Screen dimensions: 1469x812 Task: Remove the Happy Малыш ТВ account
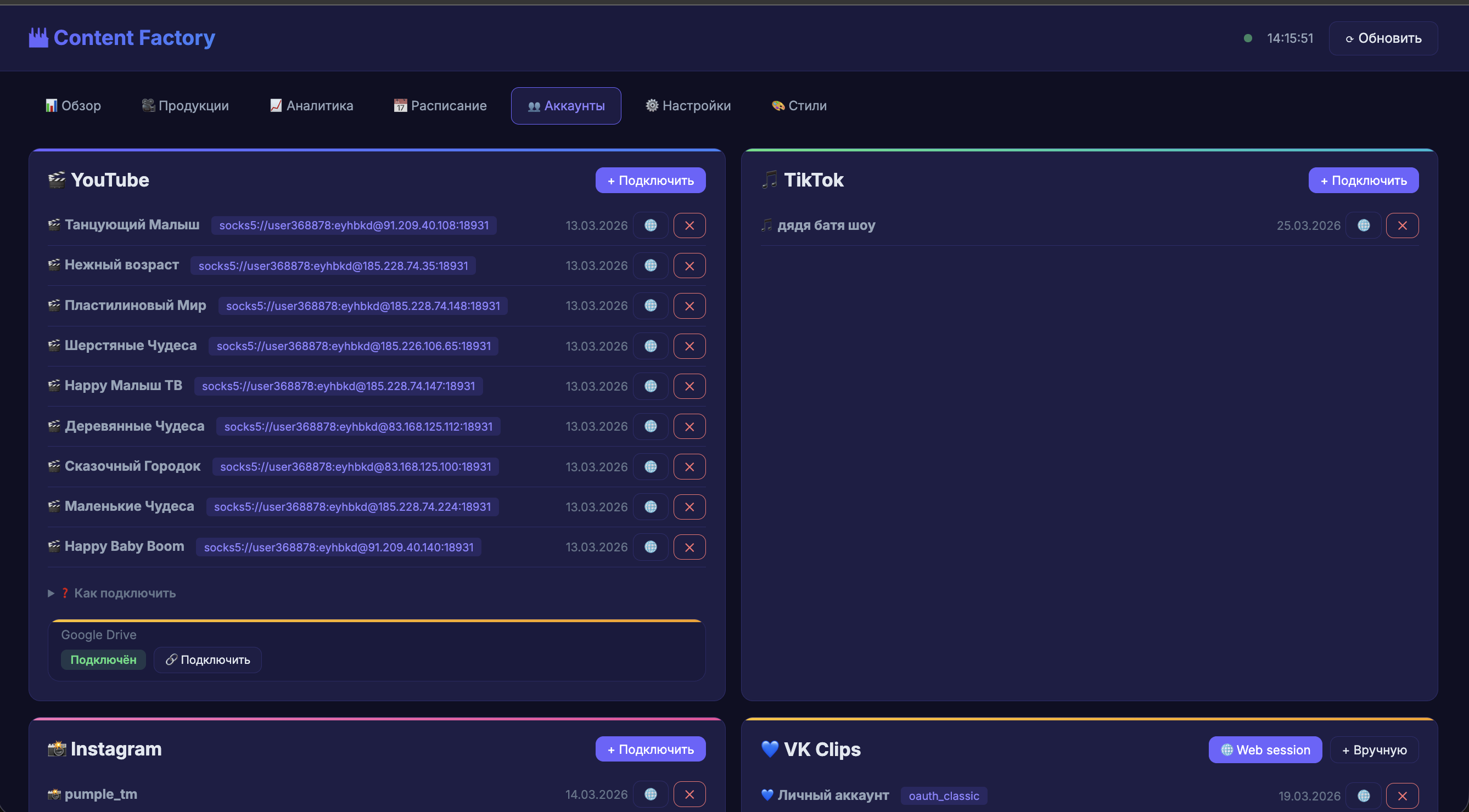(689, 386)
